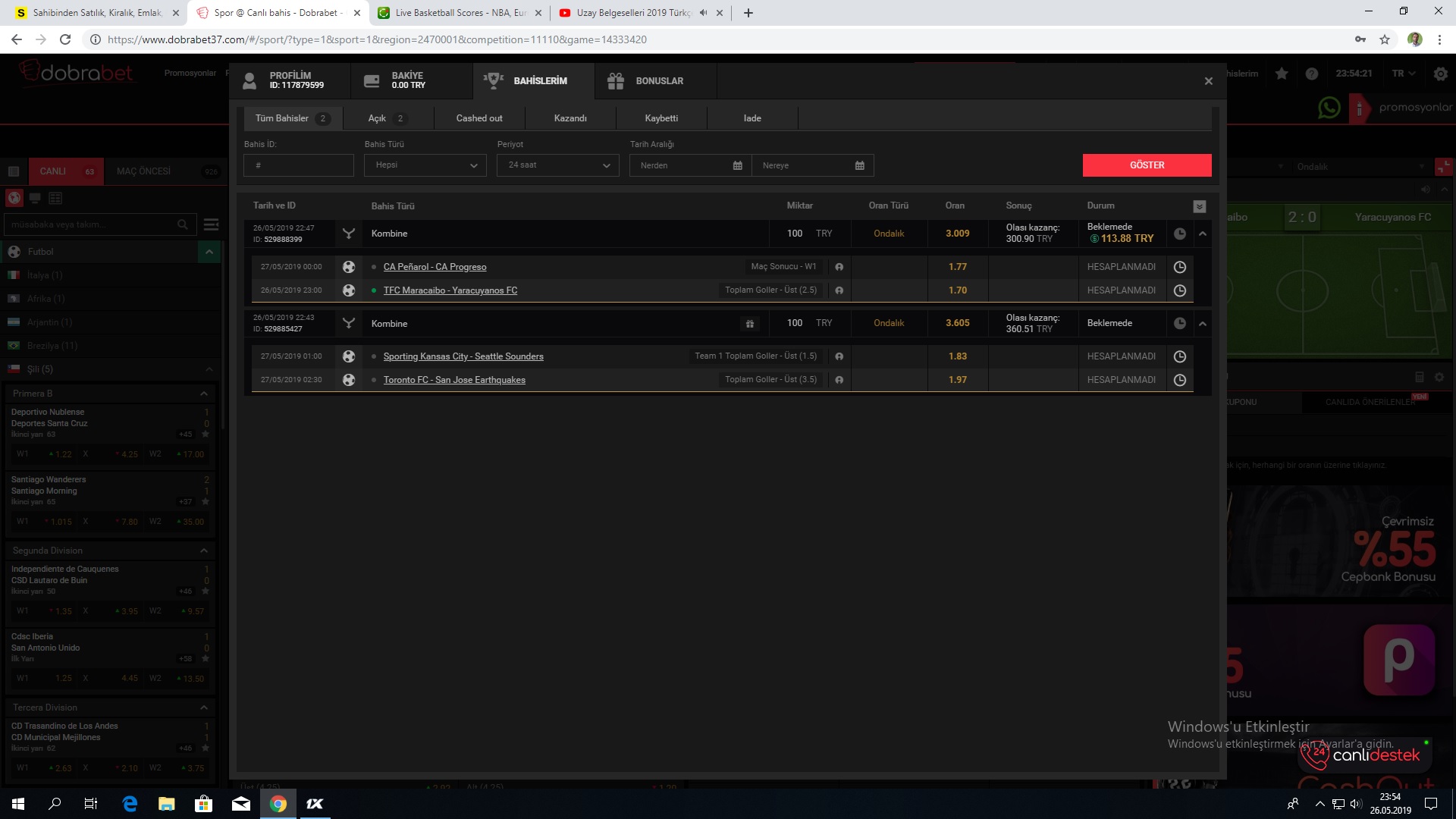Click the WhatsApp contact icon

tap(1329, 108)
